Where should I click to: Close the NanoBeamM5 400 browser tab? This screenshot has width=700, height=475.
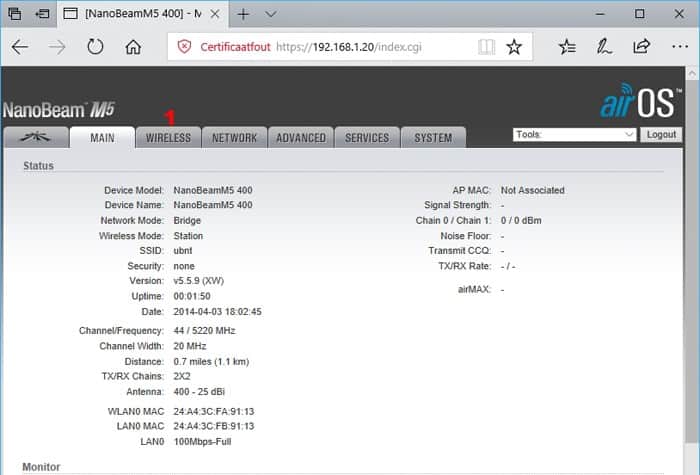coord(215,14)
